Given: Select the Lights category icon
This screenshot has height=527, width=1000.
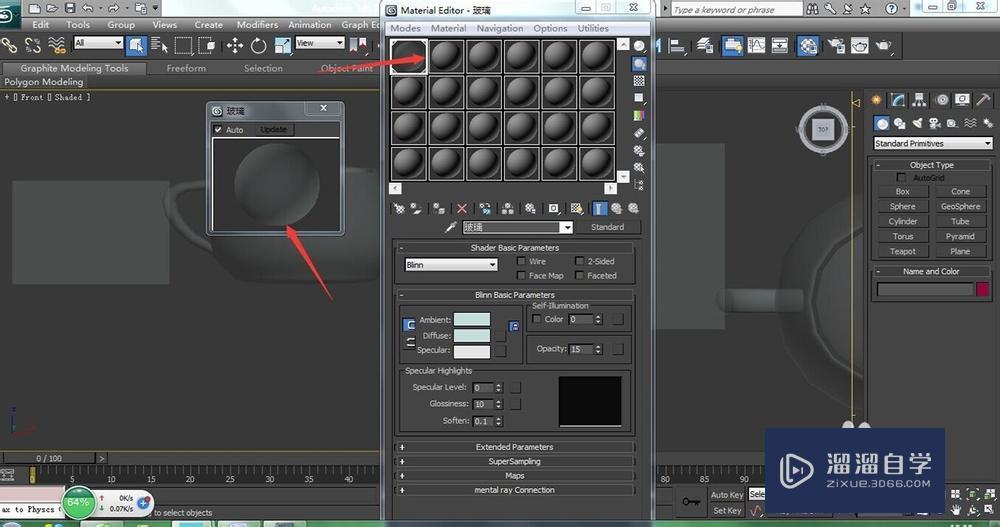Looking at the screenshot, I should [916, 123].
